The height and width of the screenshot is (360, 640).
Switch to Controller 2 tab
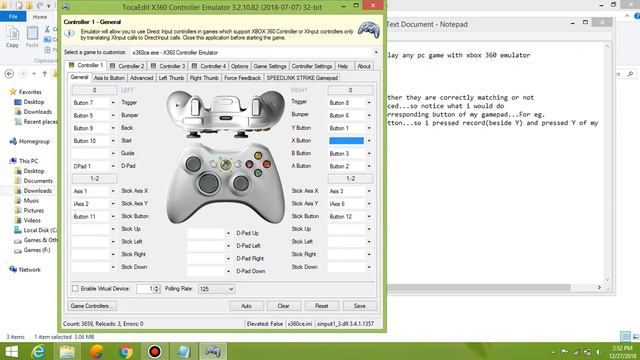pyautogui.click(x=127, y=66)
